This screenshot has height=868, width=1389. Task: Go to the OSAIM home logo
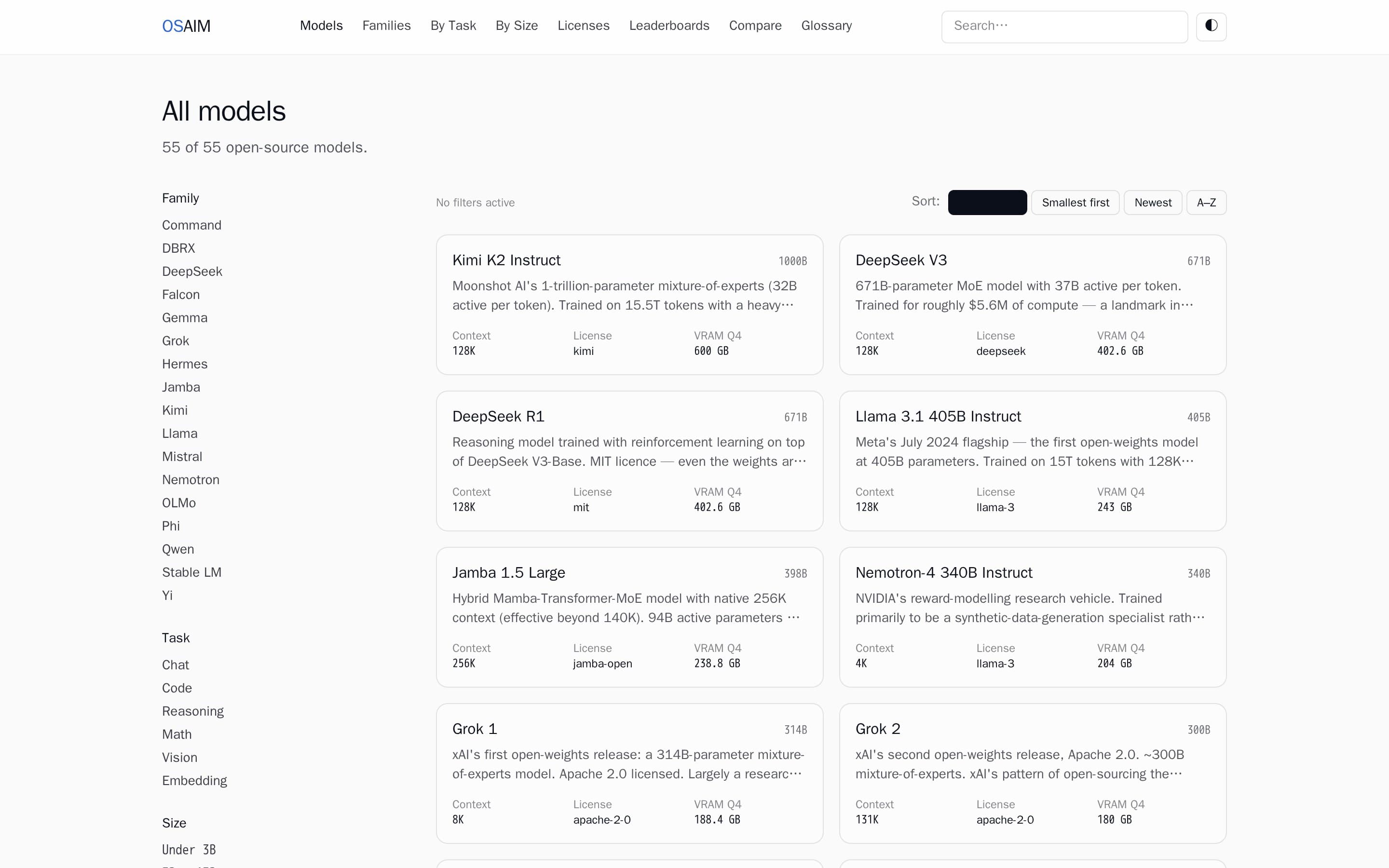coord(186,27)
